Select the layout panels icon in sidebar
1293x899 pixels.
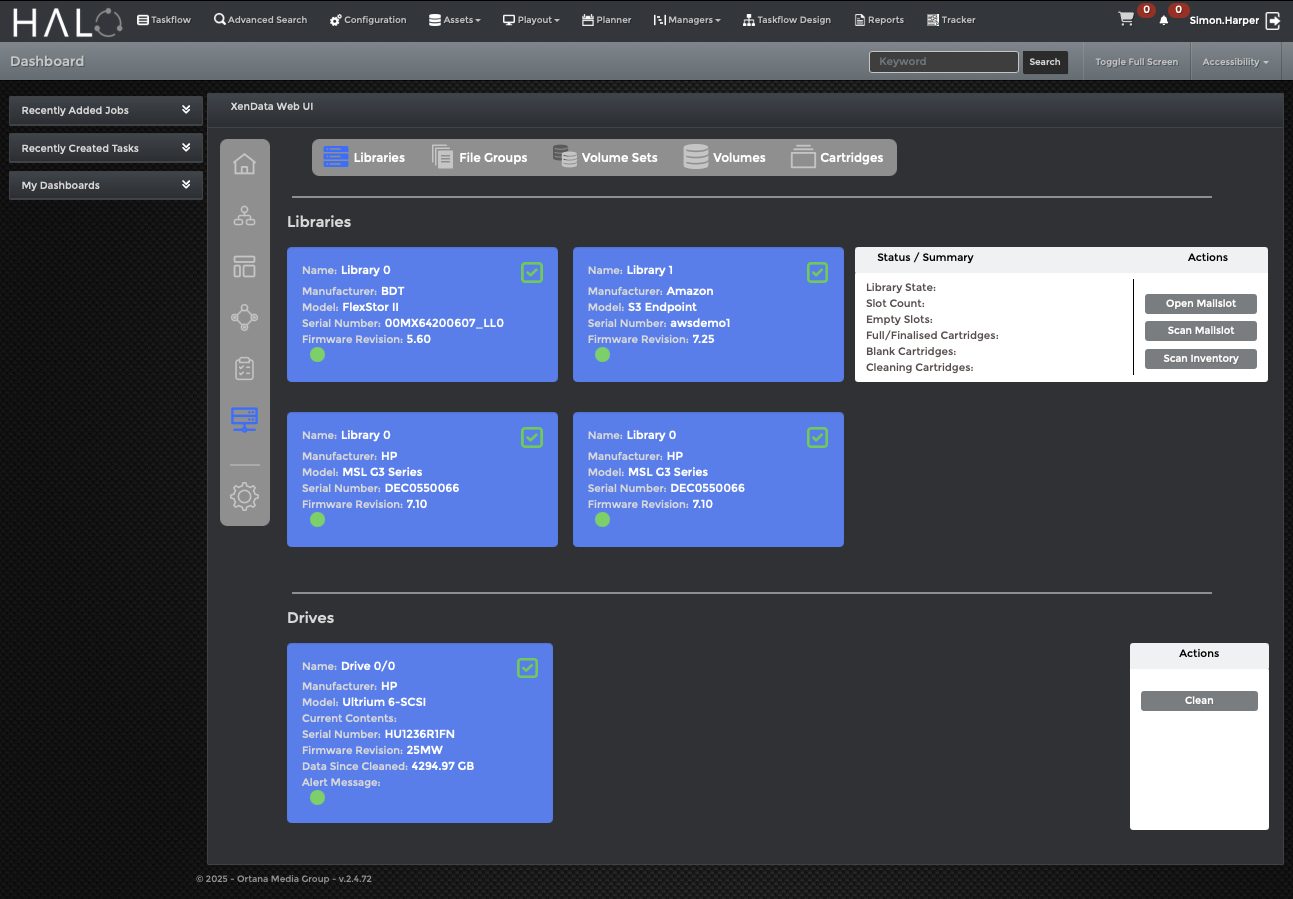tap(244, 266)
